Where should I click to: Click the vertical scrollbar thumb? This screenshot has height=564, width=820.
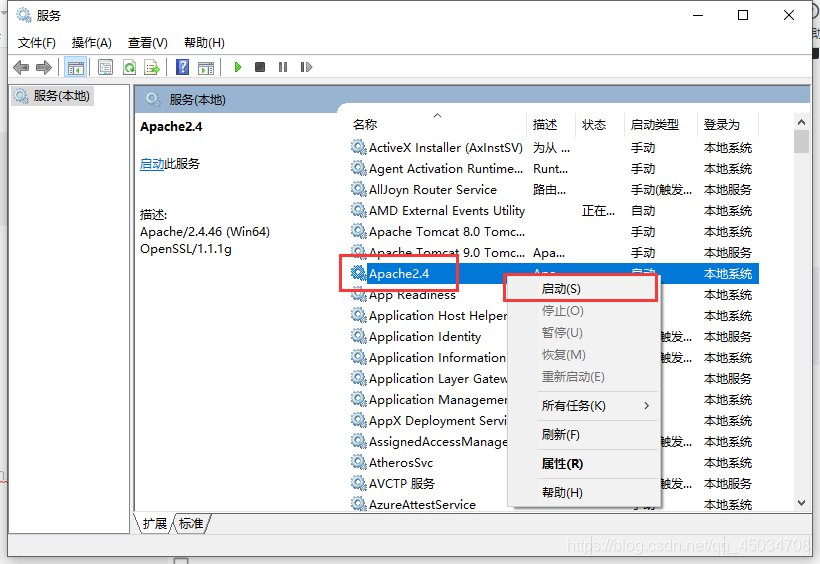[x=801, y=141]
